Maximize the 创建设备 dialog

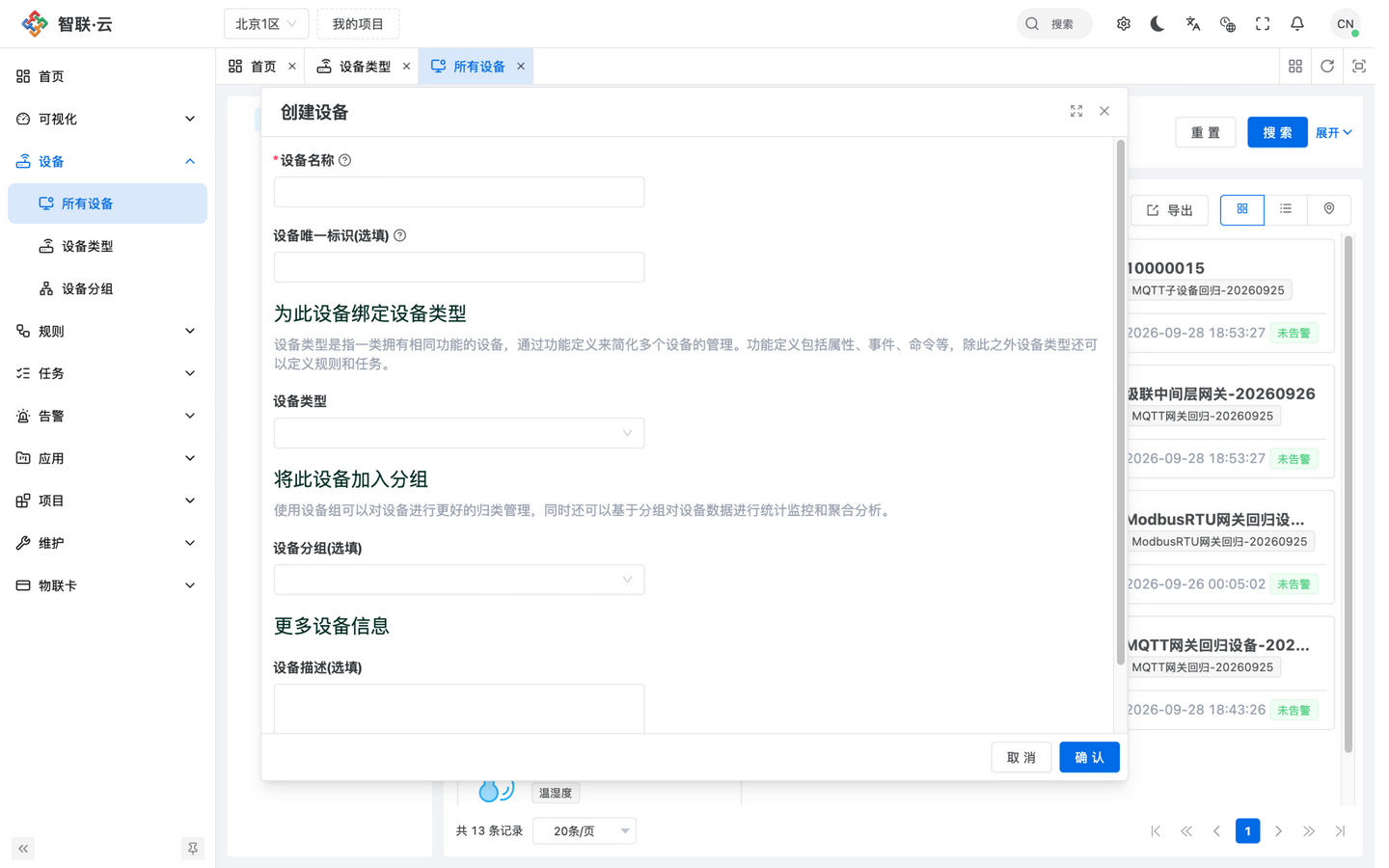coord(1076,112)
